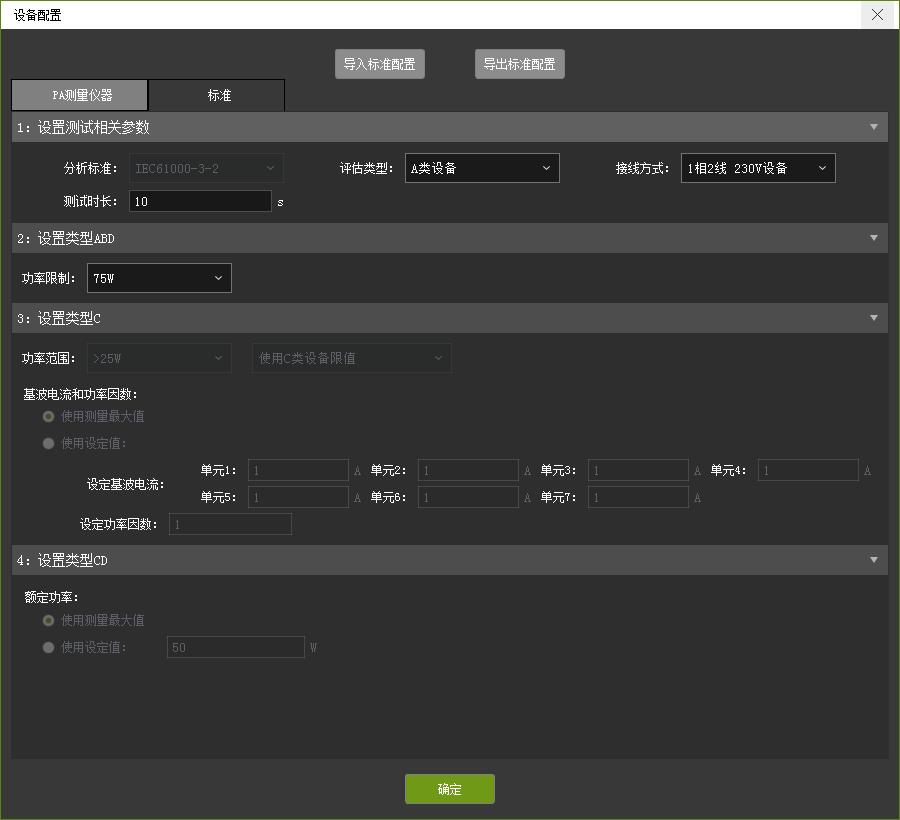Open the 评估类型 dropdown
This screenshot has height=820, width=900.
[482, 168]
